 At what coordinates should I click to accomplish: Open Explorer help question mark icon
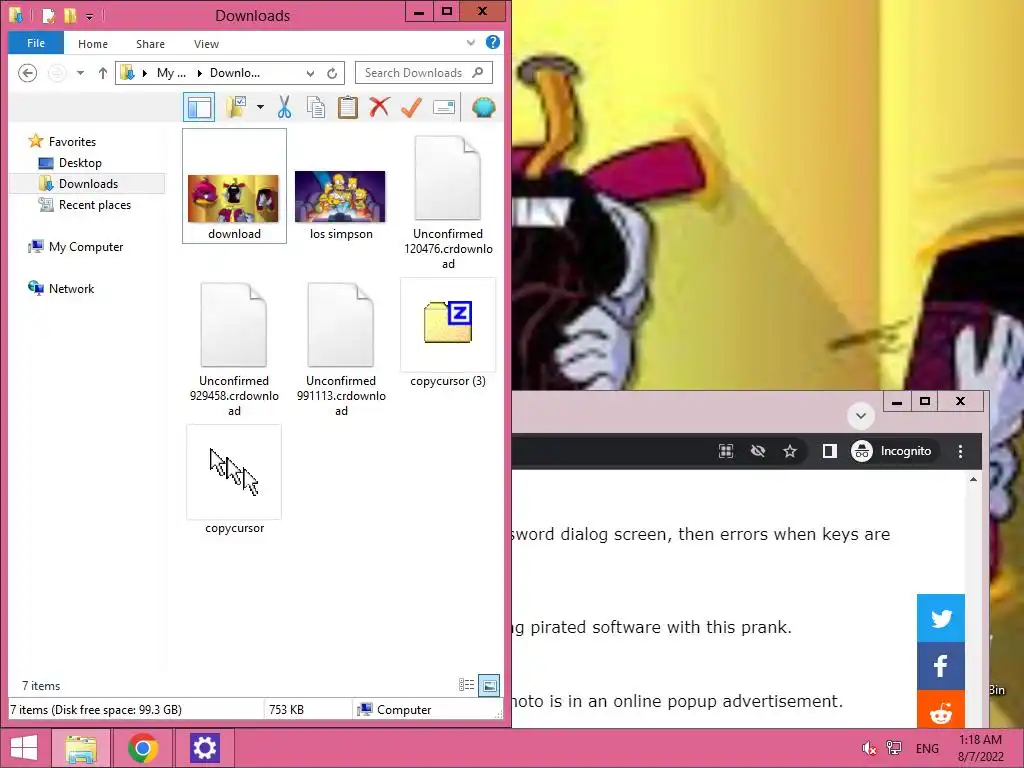[x=493, y=42]
